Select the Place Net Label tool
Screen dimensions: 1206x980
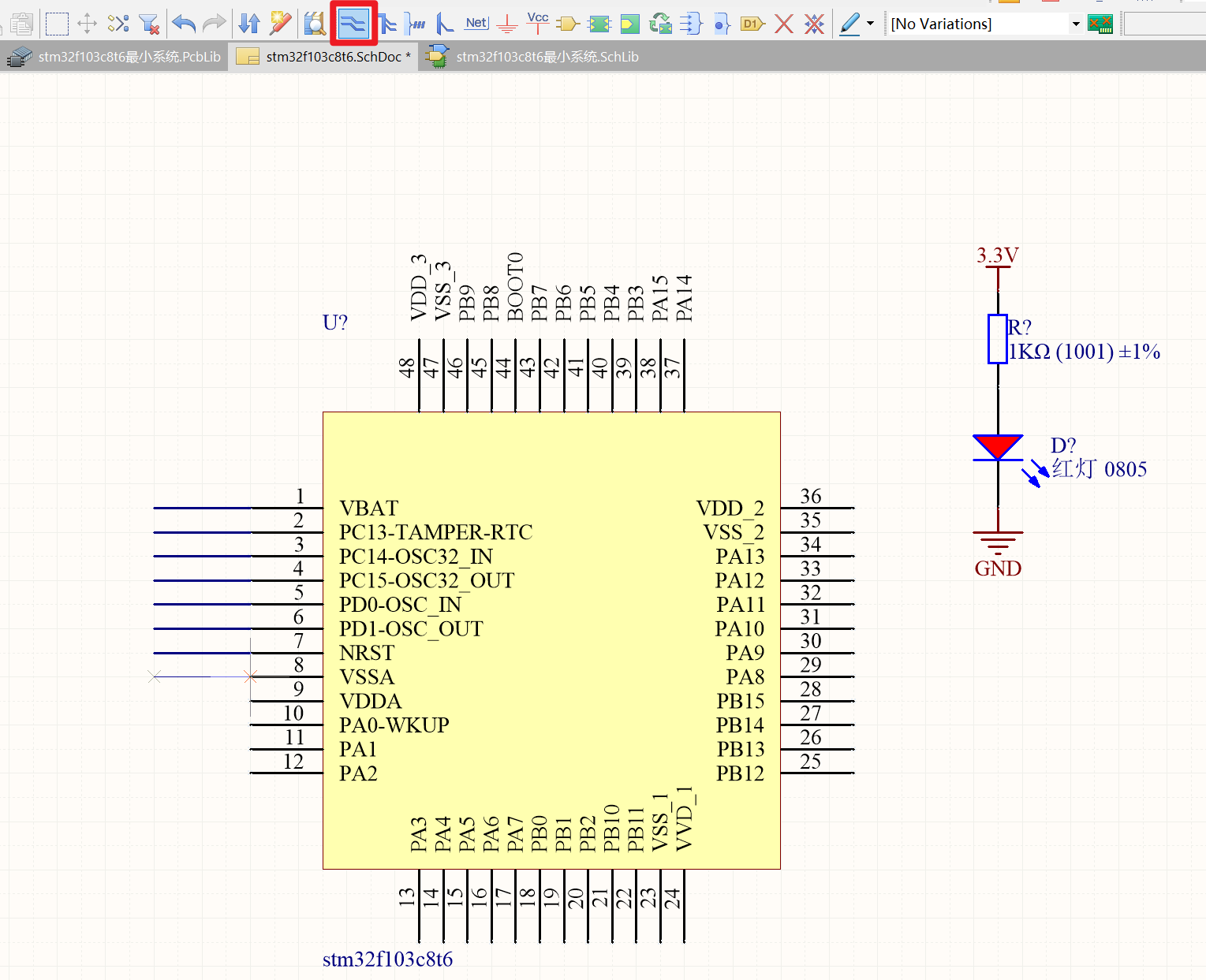476,24
